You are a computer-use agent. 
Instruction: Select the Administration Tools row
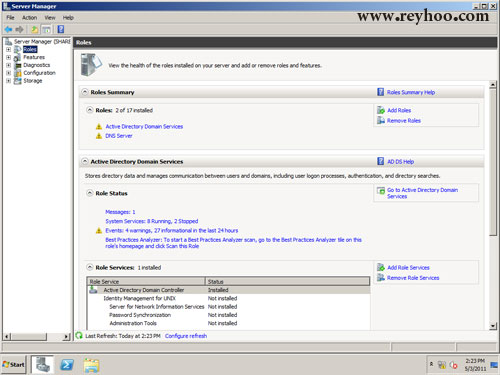click(228, 323)
